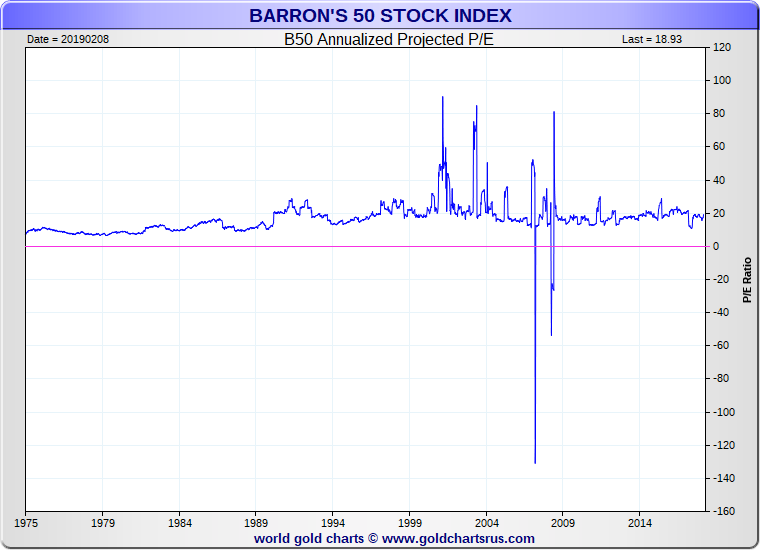Click the 'Last = 18.93' value
Image resolution: width=760 pixels, height=550 pixels.
[x=652, y=39]
